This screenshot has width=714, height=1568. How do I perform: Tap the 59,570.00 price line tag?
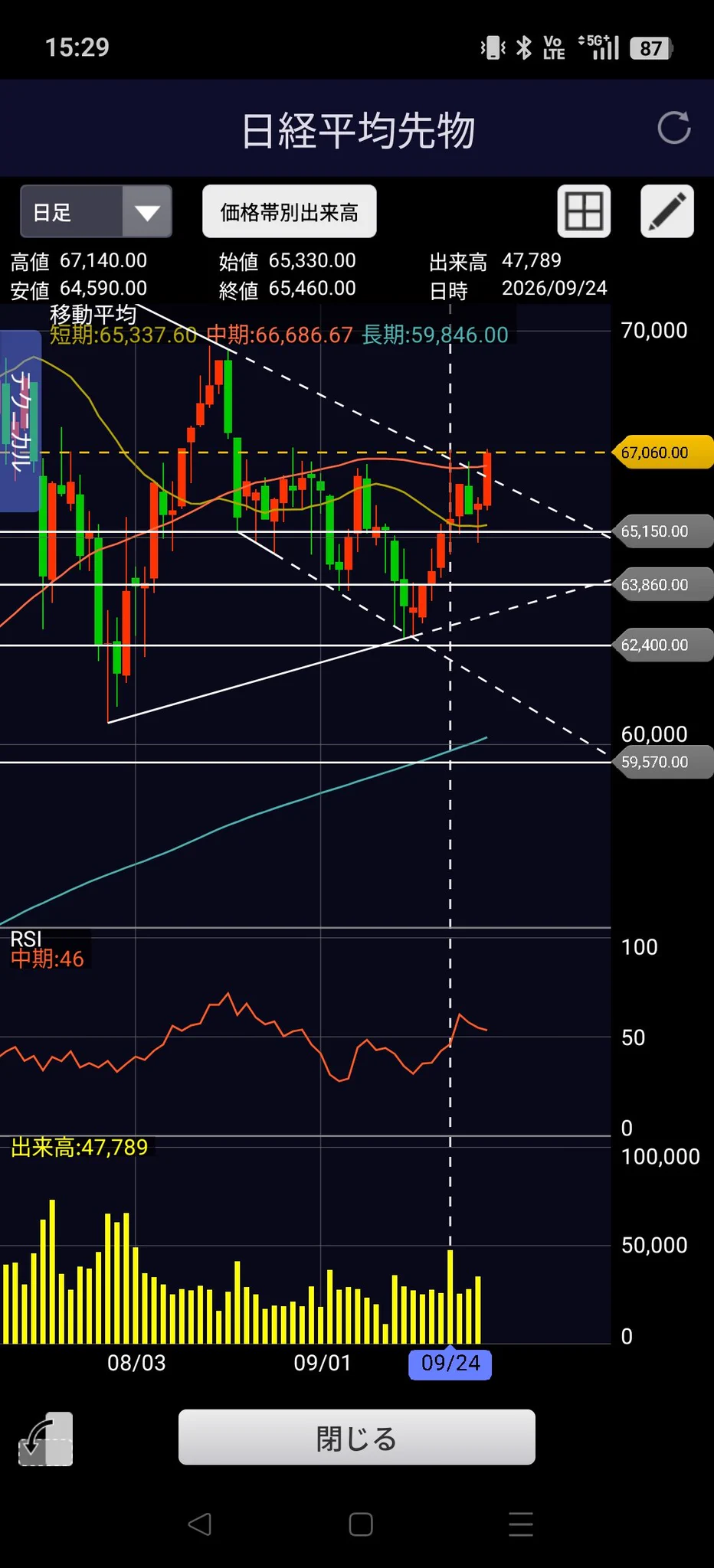tap(663, 763)
